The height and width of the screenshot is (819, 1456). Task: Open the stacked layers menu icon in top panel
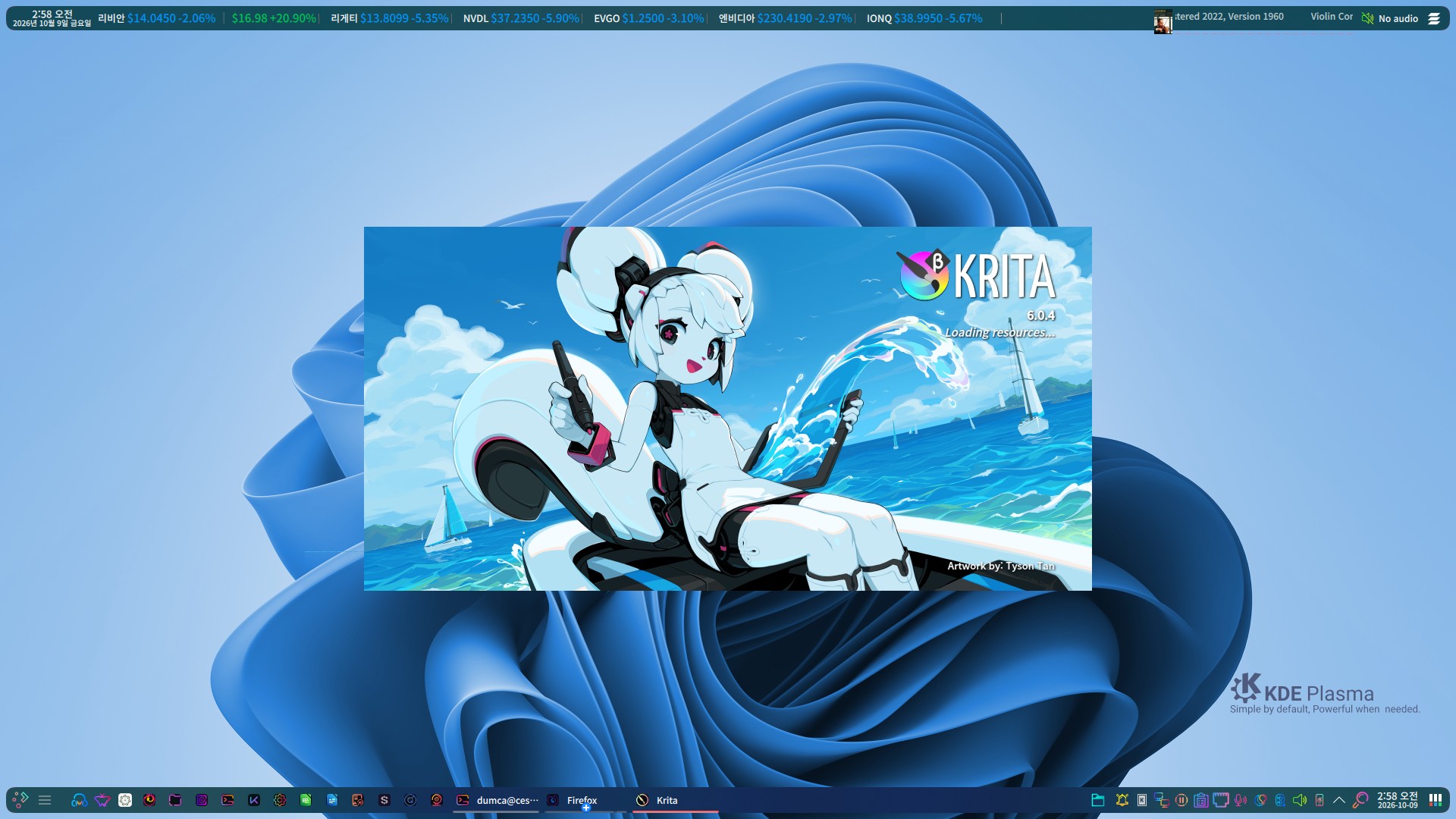click(x=1434, y=18)
